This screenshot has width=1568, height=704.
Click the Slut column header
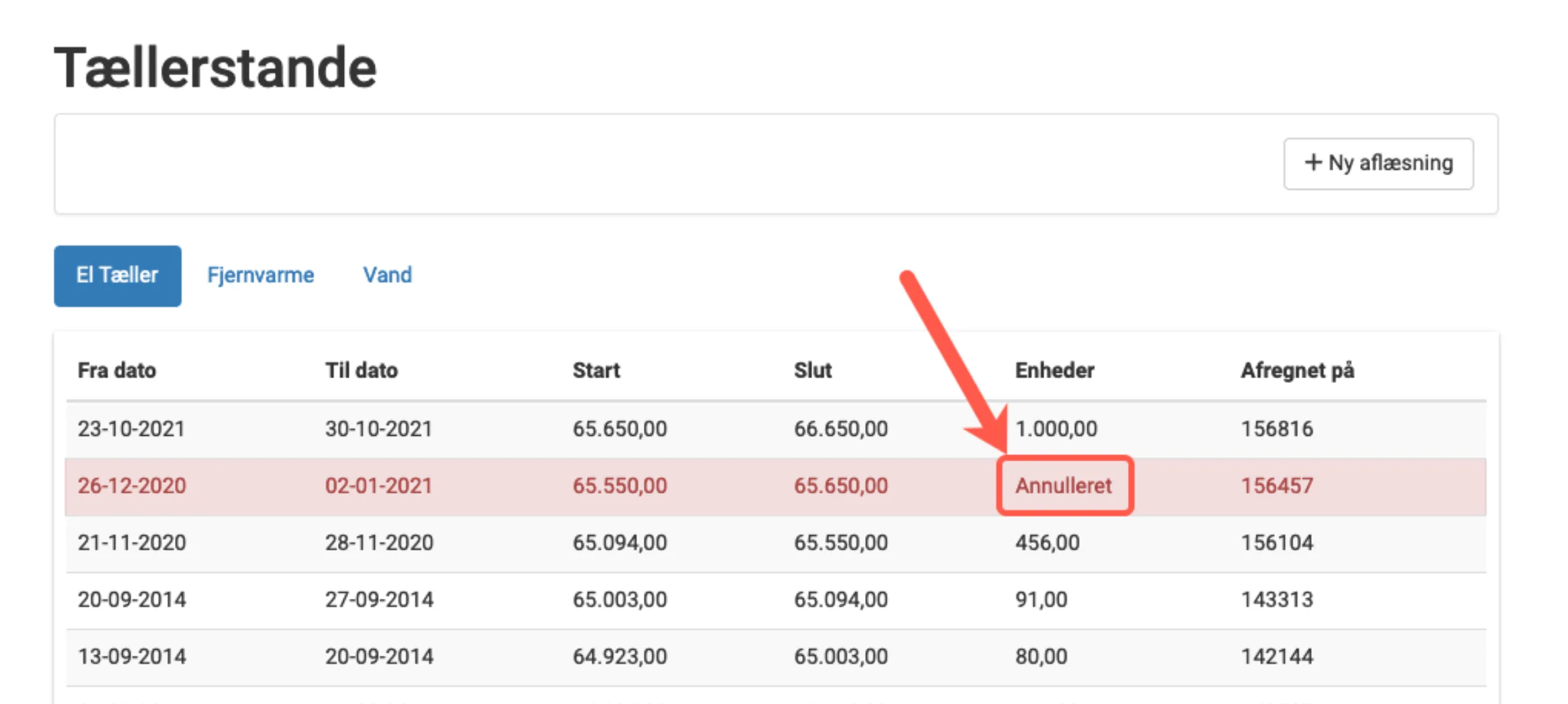pos(812,370)
